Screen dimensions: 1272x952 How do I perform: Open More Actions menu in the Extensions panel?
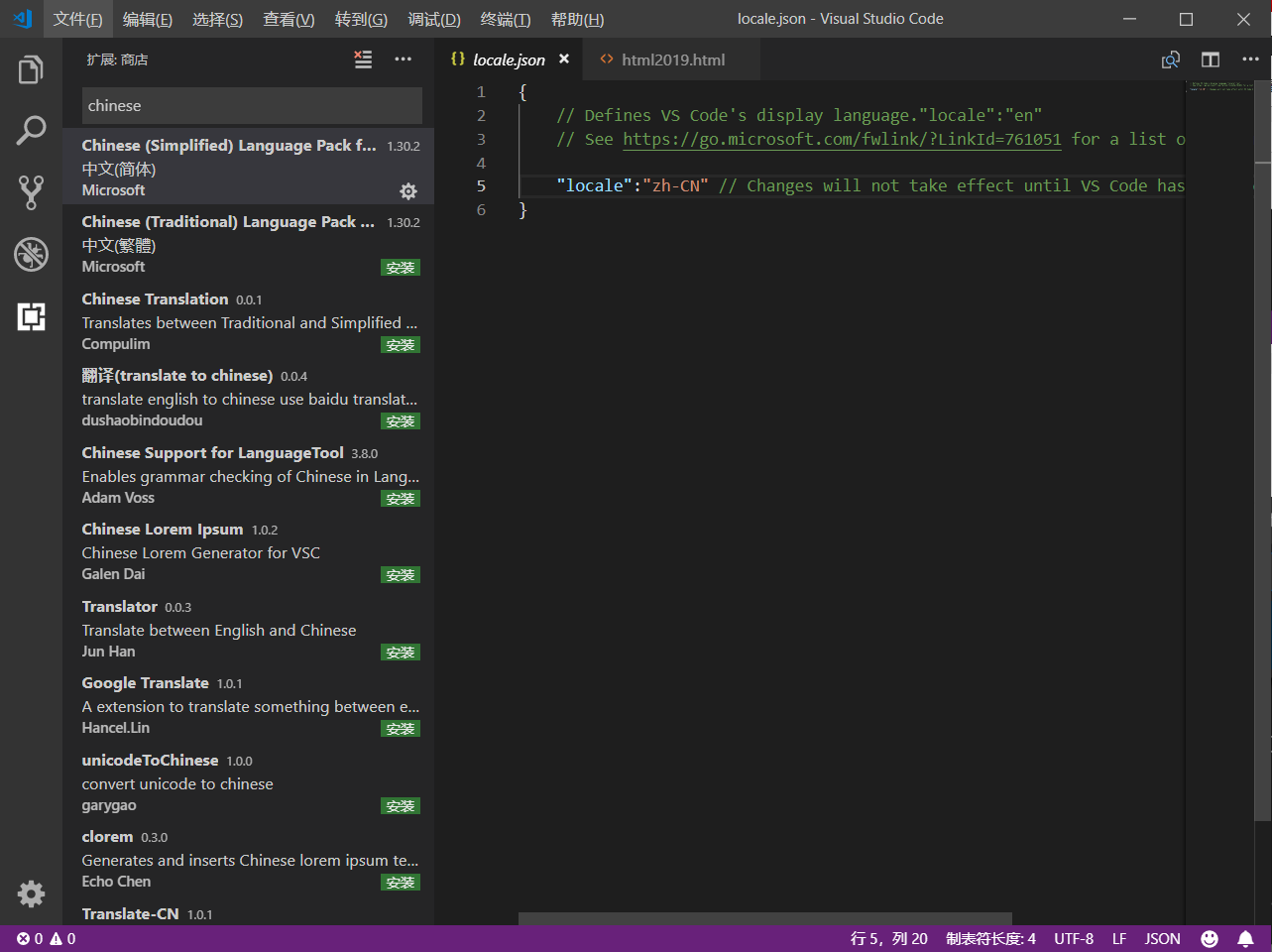pyautogui.click(x=403, y=59)
